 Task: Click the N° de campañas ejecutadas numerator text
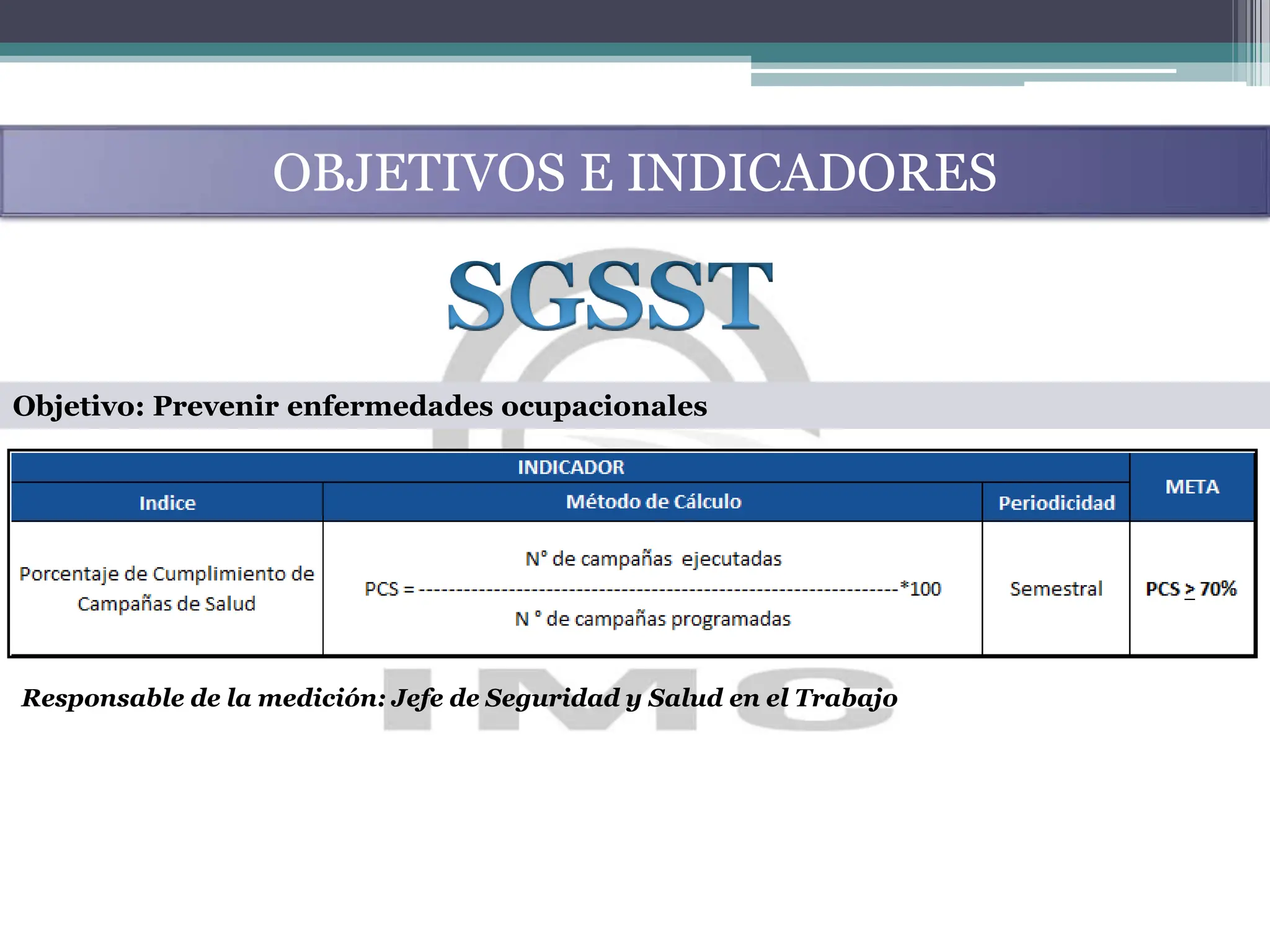(653, 559)
